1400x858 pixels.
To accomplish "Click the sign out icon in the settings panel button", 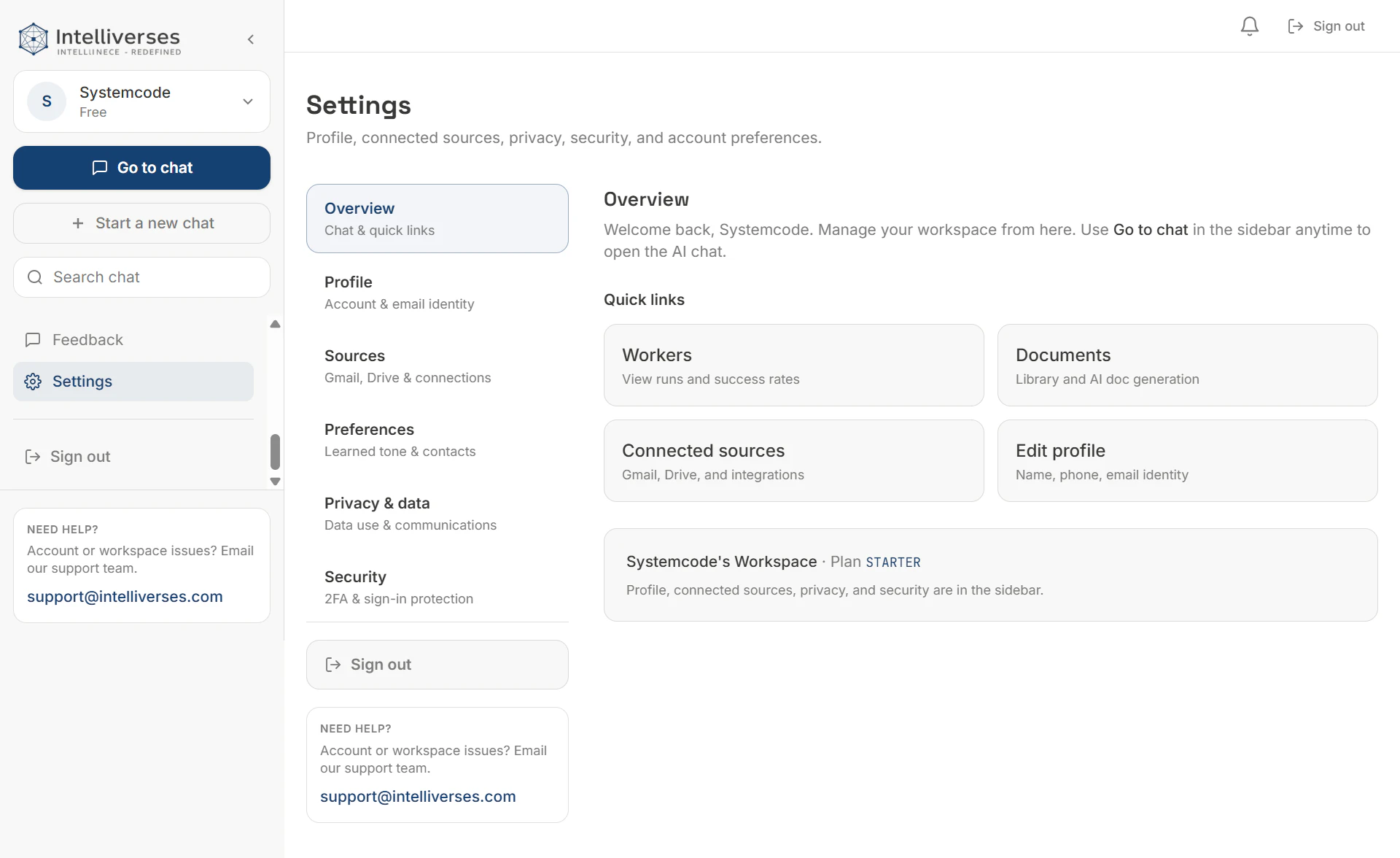I will (x=333, y=665).
